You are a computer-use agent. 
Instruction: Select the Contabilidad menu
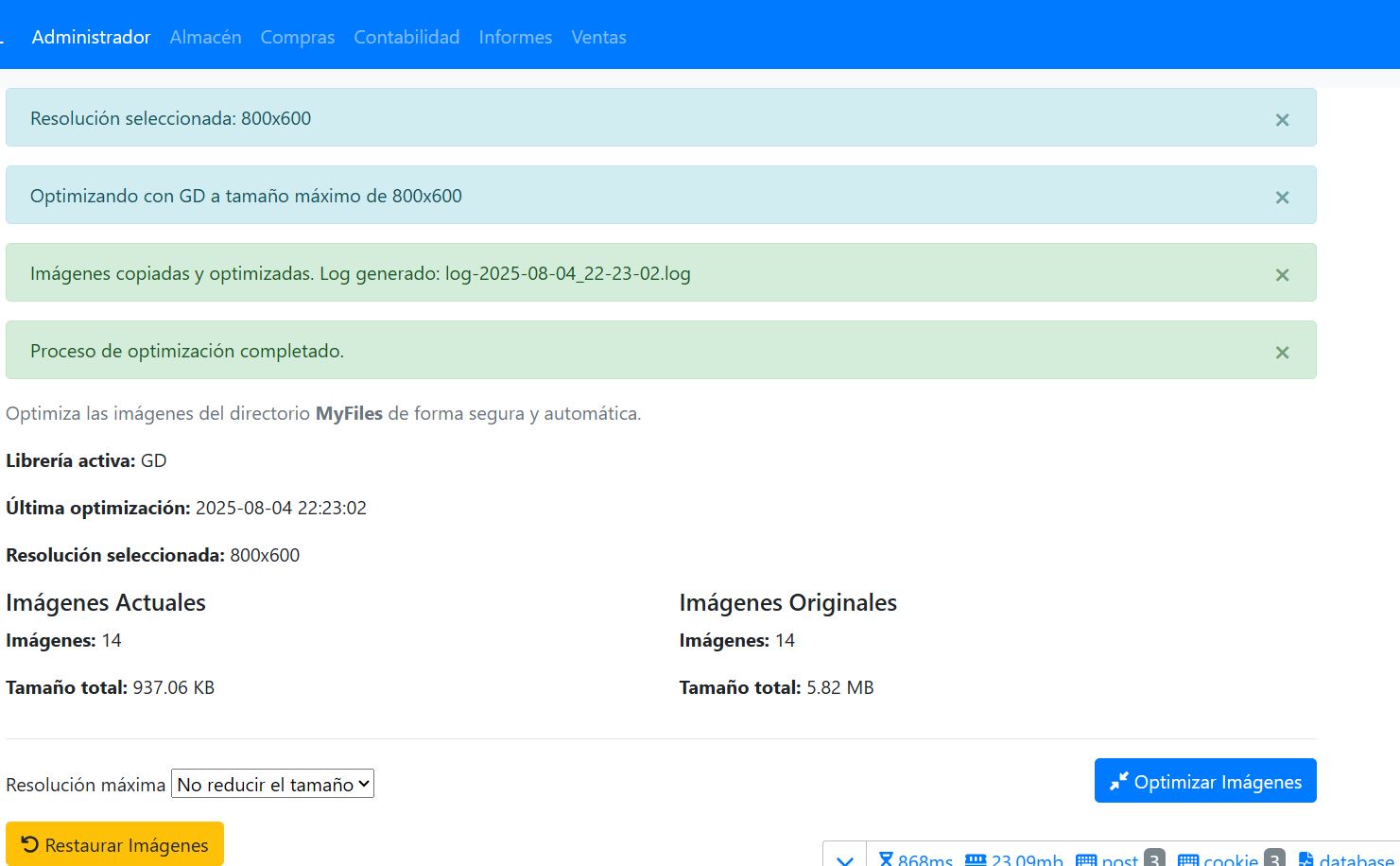tap(406, 37)
